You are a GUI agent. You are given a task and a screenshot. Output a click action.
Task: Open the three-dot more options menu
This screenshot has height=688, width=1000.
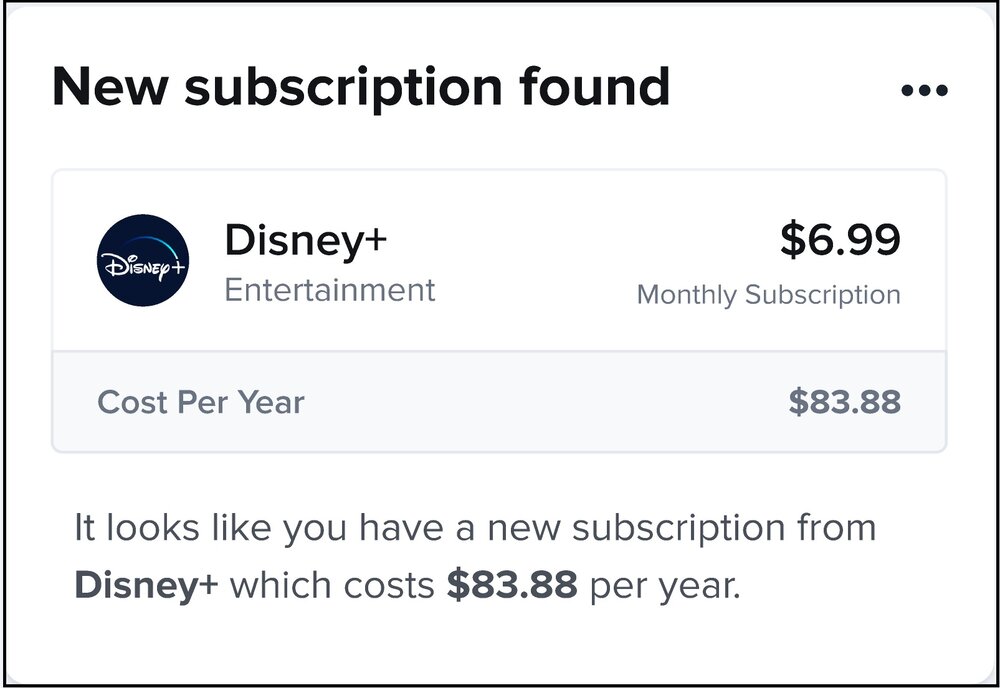(x=924, y=90)
